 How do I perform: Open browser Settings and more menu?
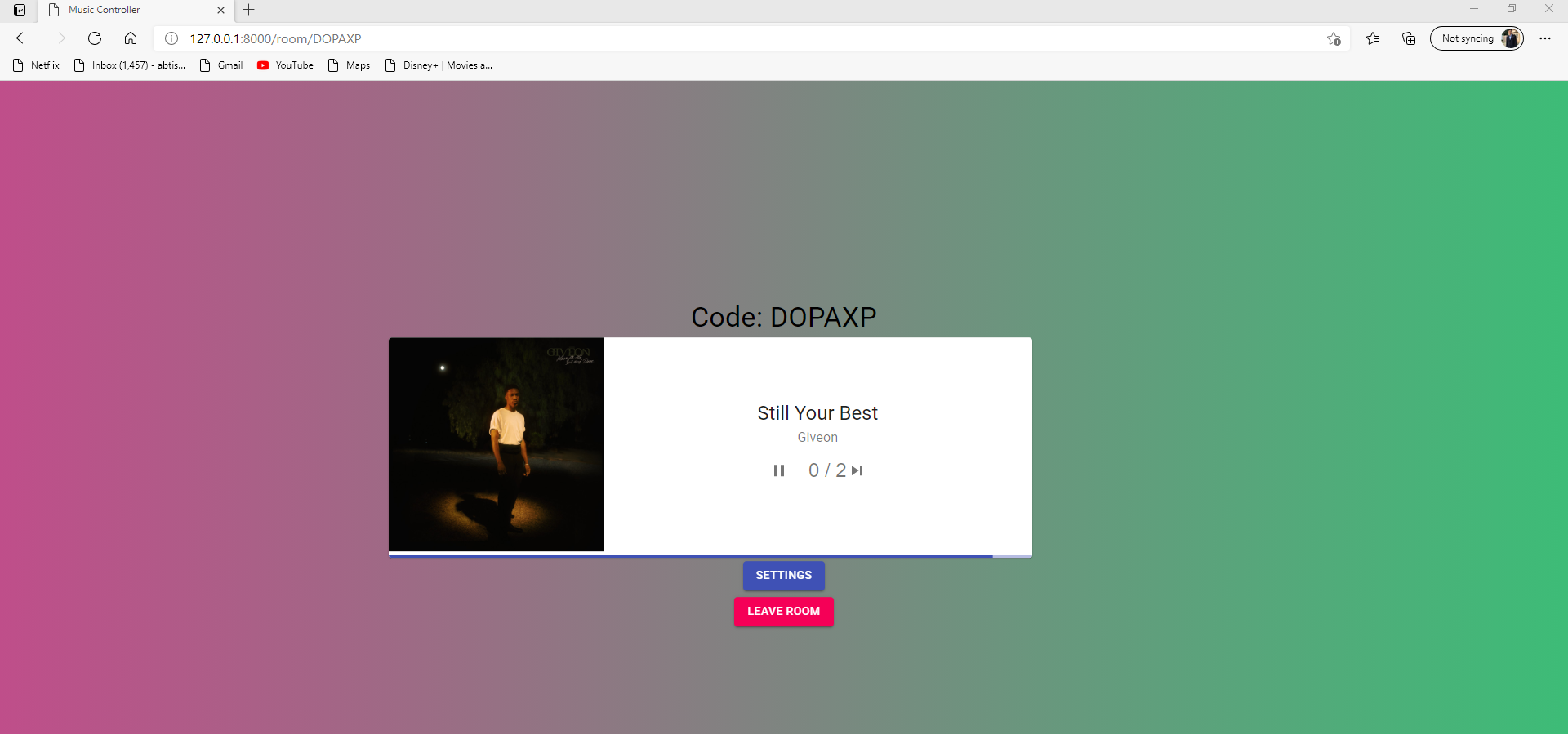pos(1545,38)
